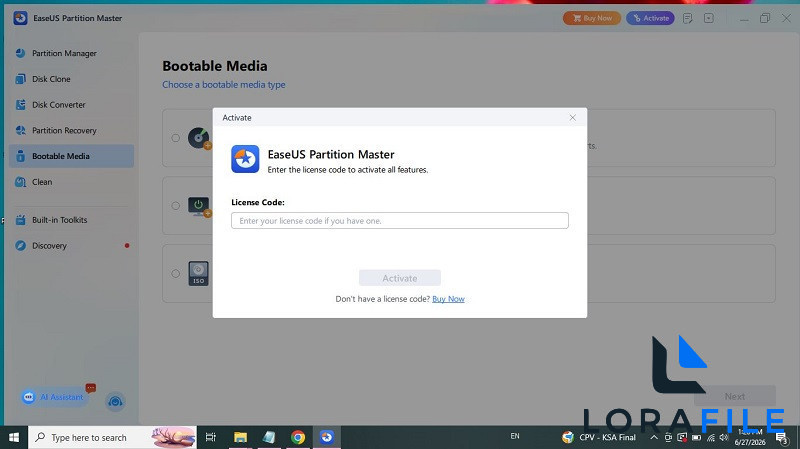Click the EN language indicator
Image resolution: width=800 pixels, height=449 pixels.
pyautogui.click(x=515, y=436)
